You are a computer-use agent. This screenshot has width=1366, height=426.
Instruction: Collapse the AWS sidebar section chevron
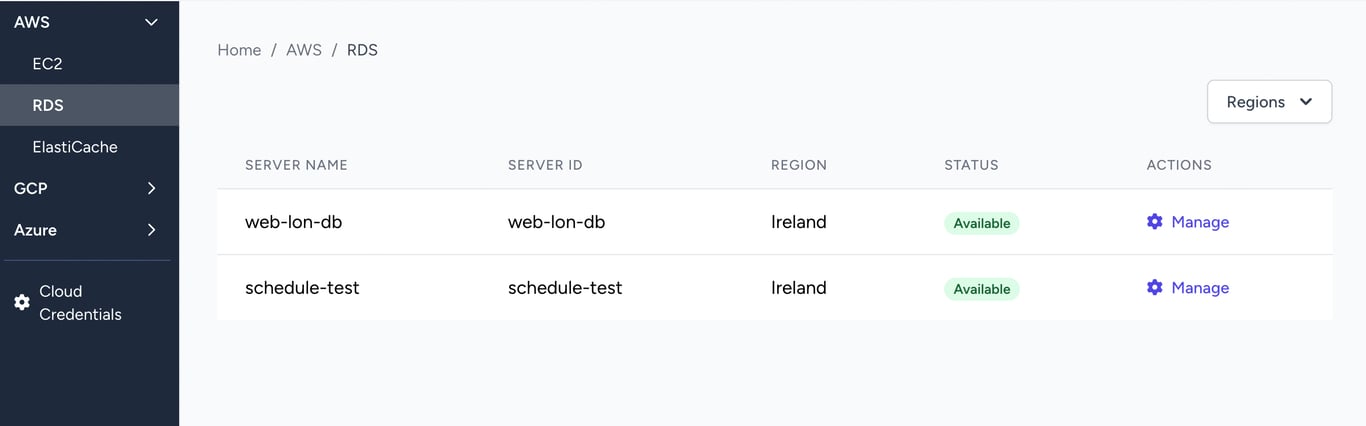point(151,22)
